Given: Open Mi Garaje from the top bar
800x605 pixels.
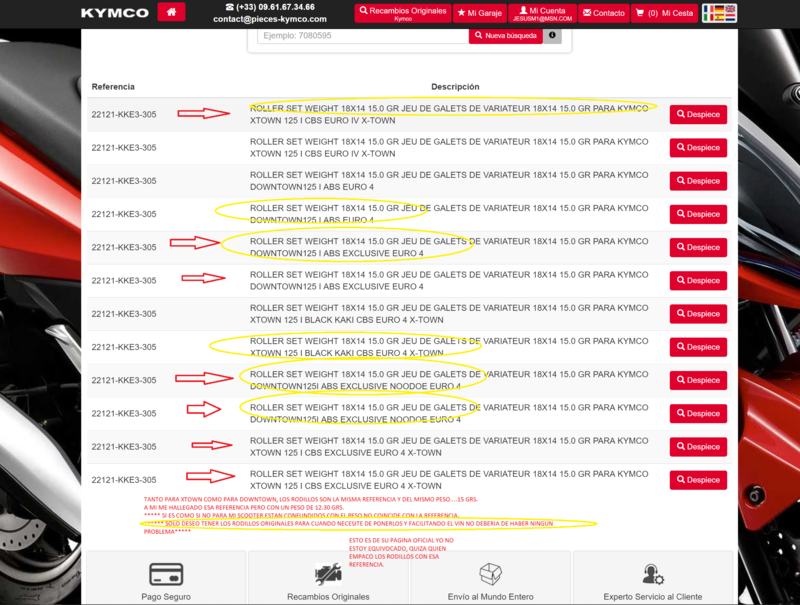Looking at the screenshot, I should tap(480, 13).
